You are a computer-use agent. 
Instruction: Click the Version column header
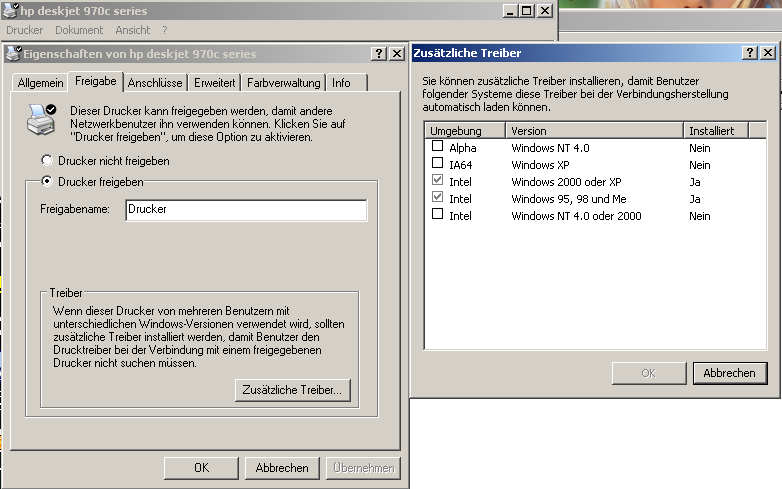click(594, 131)
